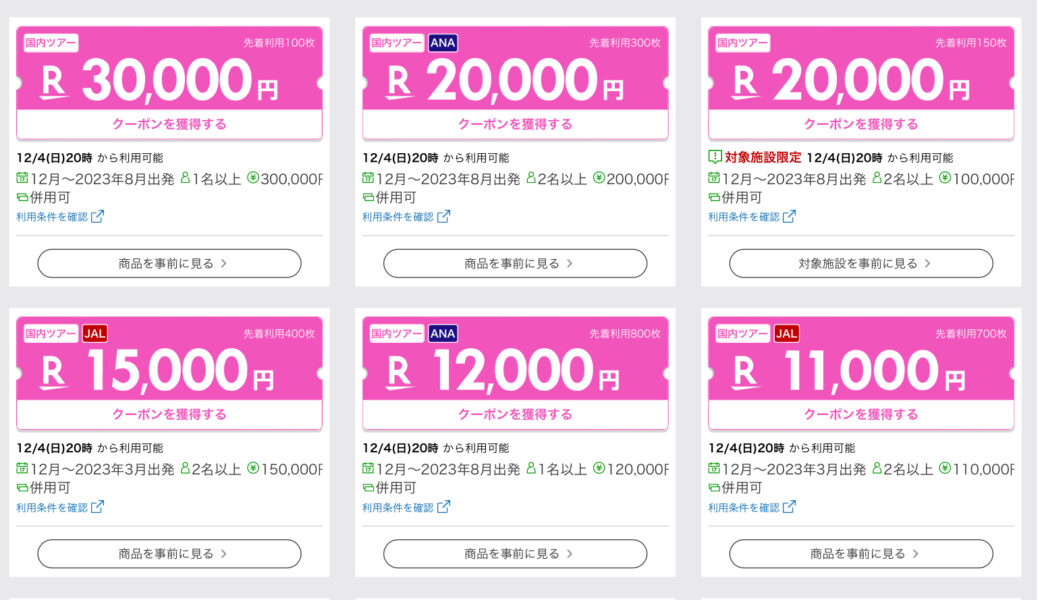Open 商品を事前に見る under 30,000円 coupon
This screenshot has height=600, width=1038.
point(169,263)
